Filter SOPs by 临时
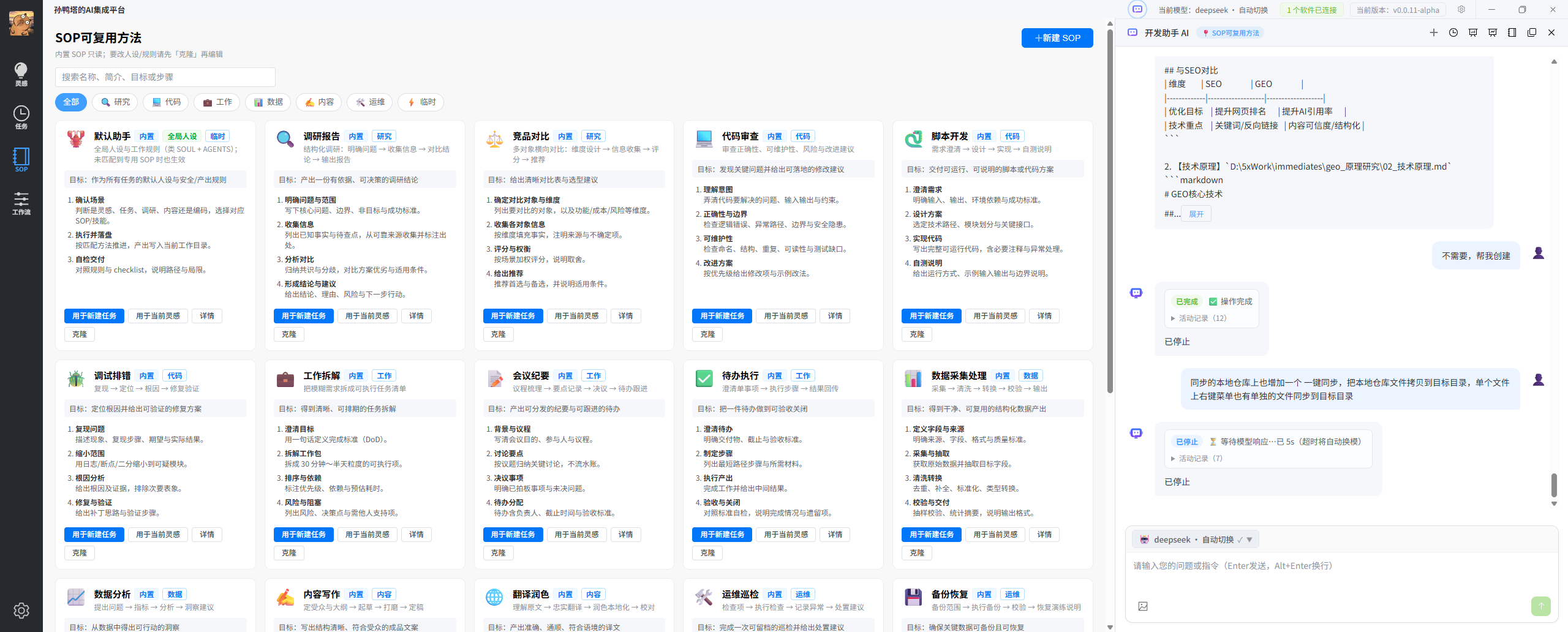 (x=421, y=102)
